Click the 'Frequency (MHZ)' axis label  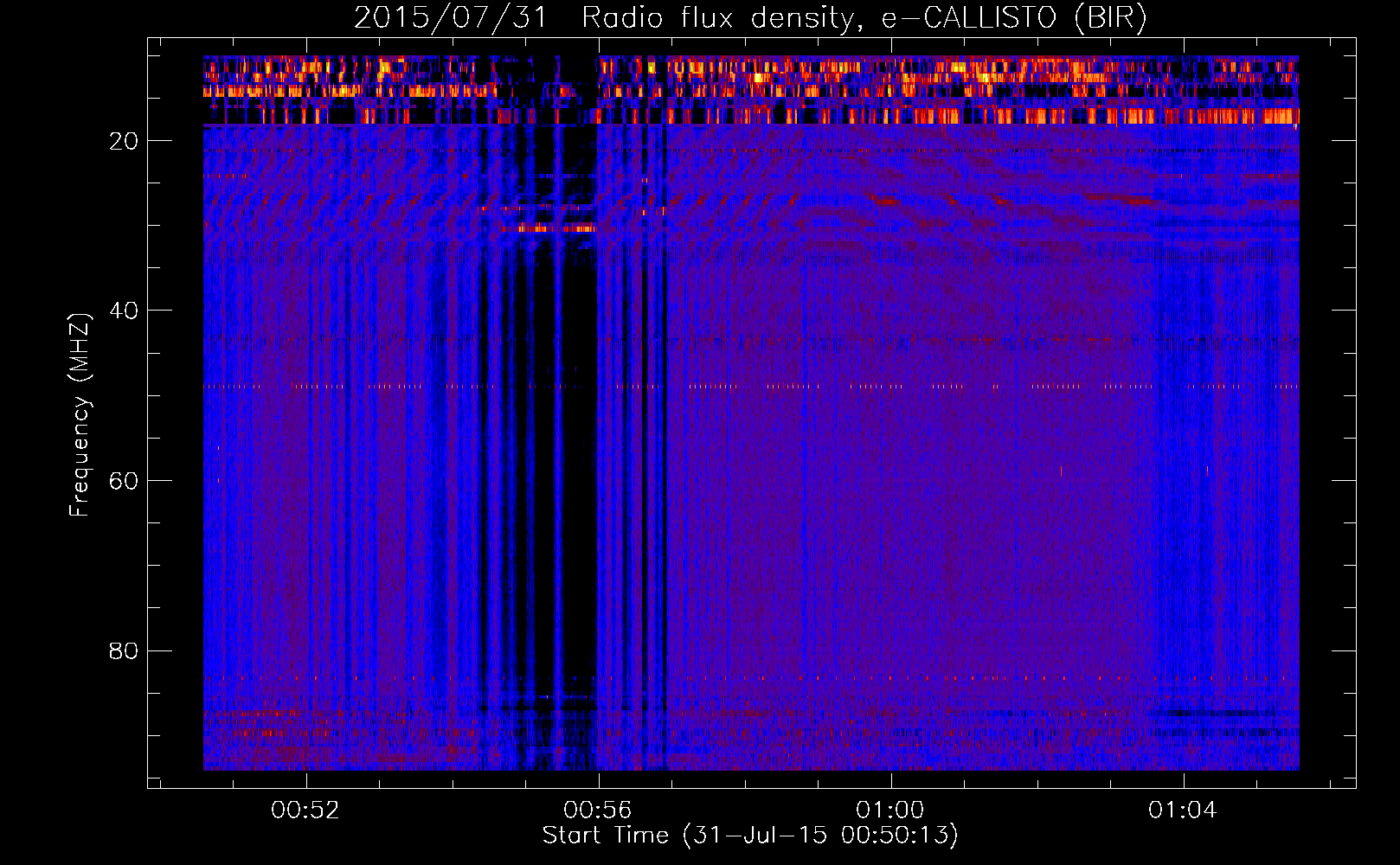click(80, 415)
